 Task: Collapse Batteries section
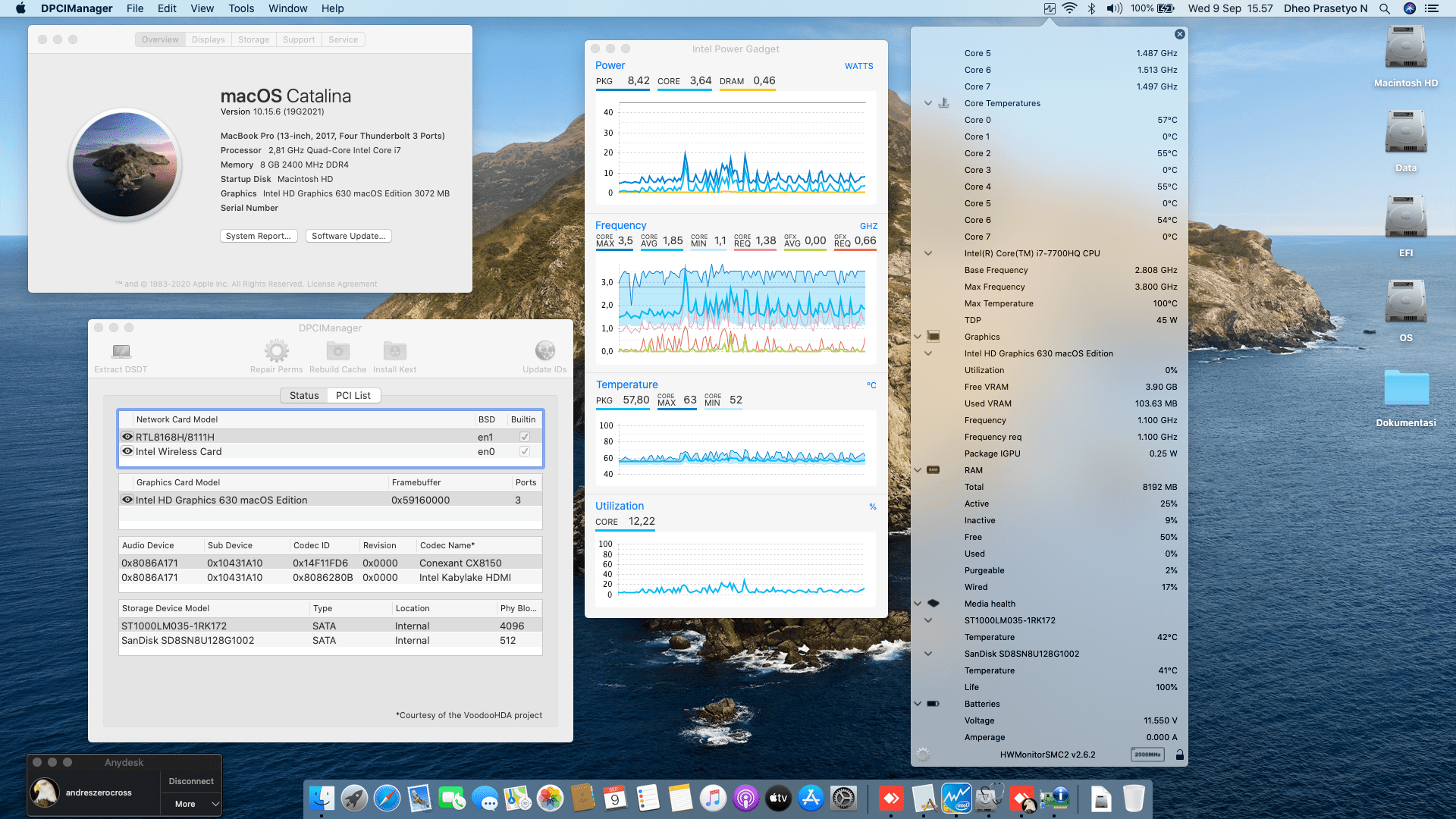[x=918, y=704]
